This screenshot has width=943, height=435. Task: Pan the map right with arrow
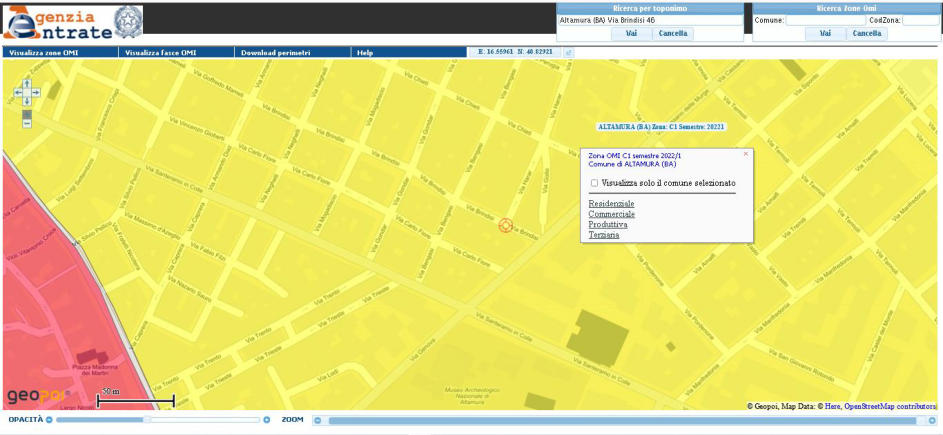point(36,92)
